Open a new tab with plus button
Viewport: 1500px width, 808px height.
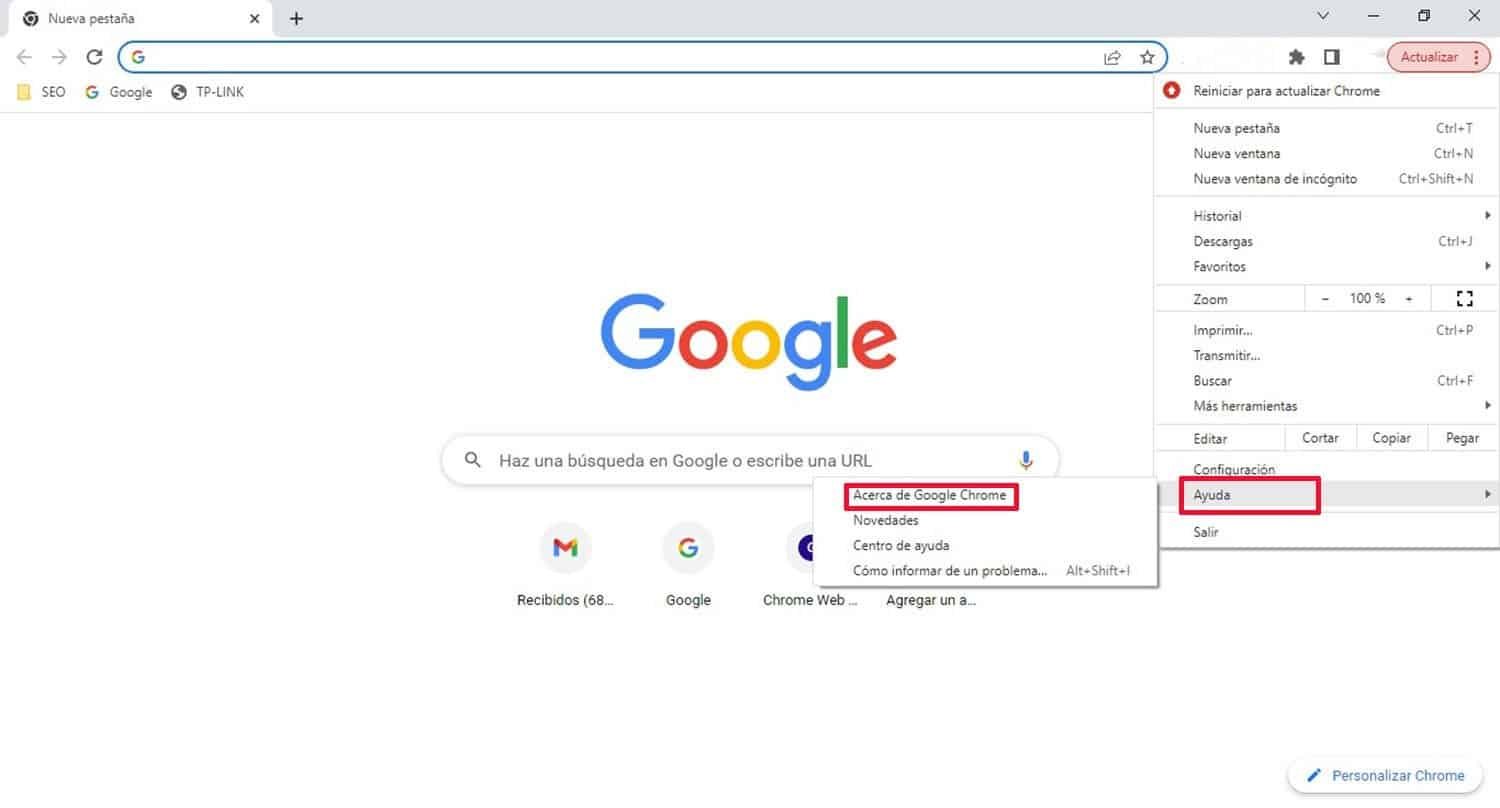click(x=296, y=18)
